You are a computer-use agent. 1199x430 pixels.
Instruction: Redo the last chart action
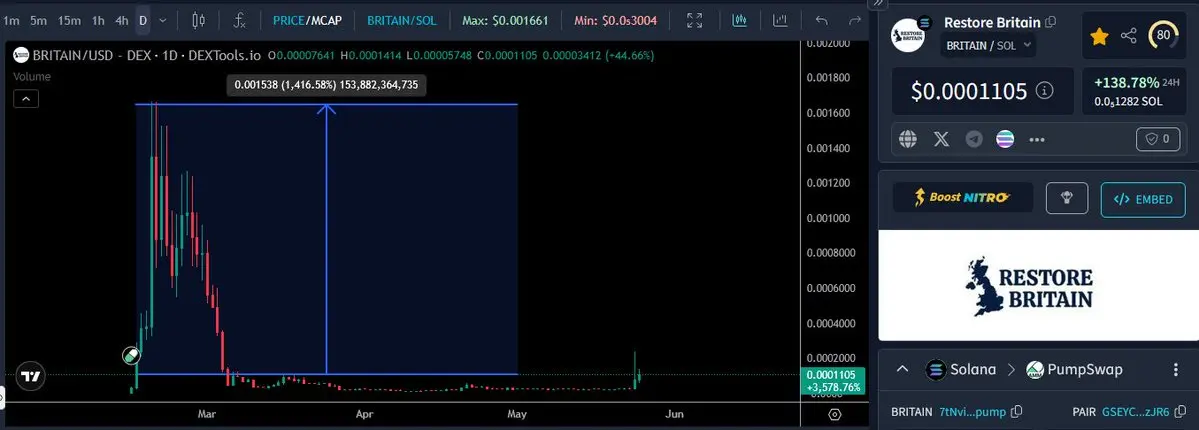(855, 21)
